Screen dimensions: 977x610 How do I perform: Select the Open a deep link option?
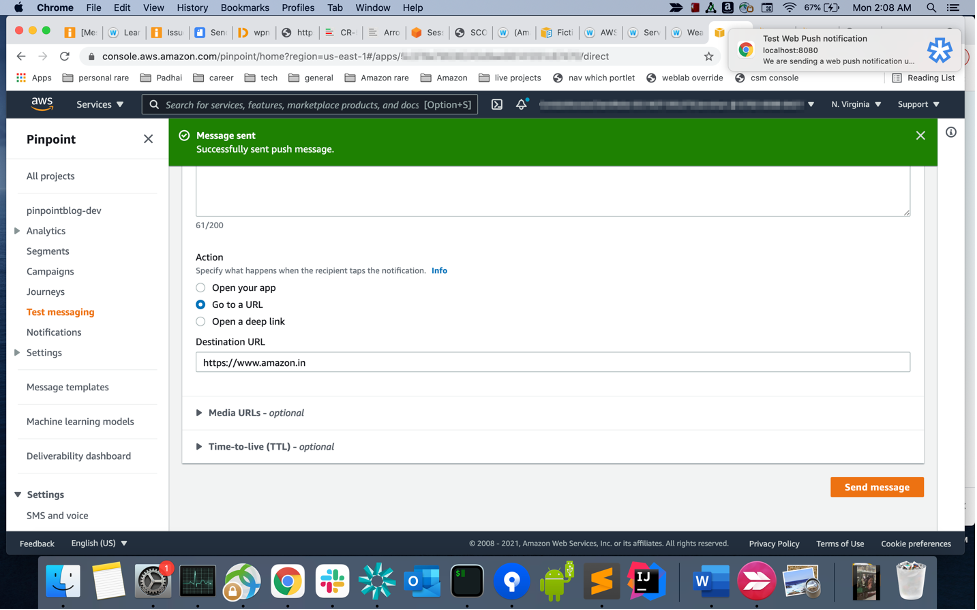tap(199, 322)
